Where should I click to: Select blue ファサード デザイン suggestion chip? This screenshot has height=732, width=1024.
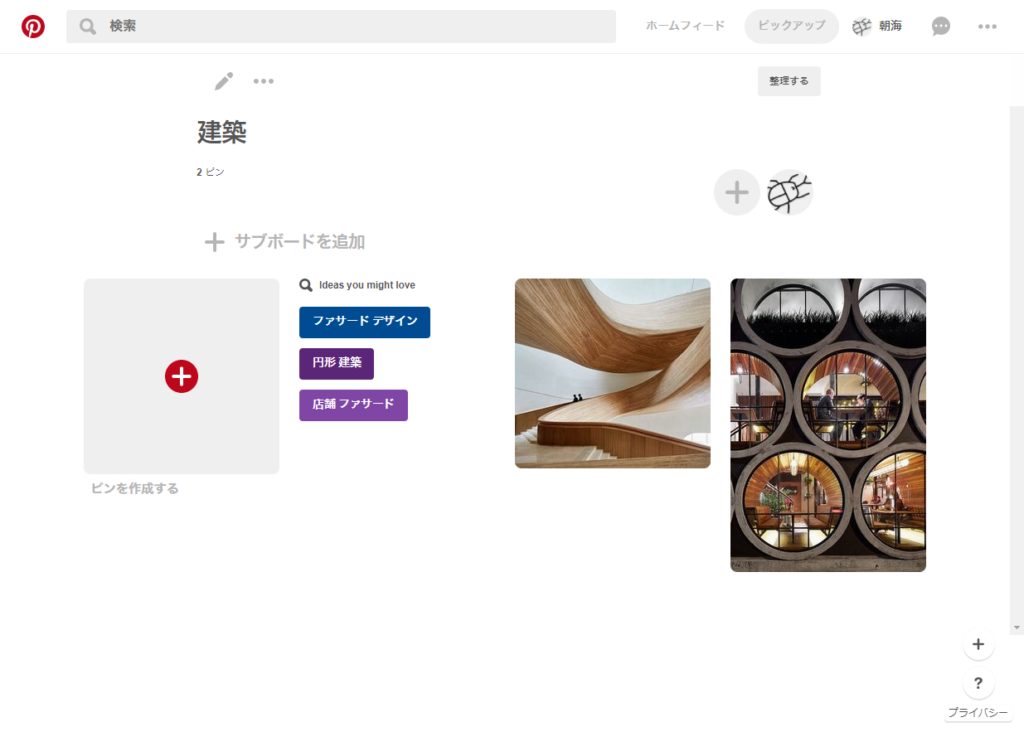pos(364,322)
